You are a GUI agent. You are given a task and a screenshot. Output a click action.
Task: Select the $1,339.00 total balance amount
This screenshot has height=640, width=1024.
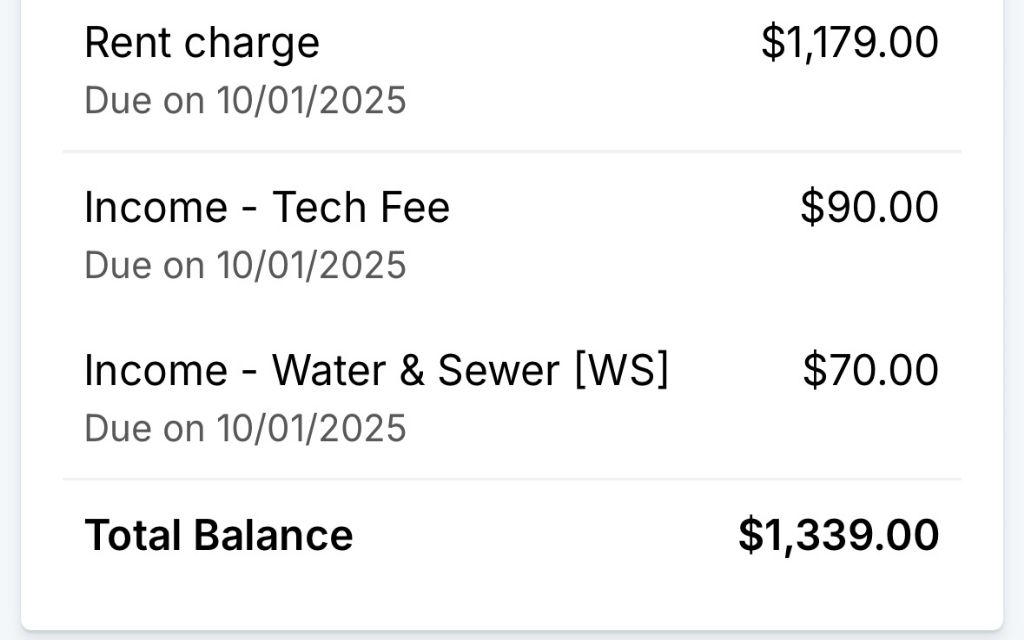coord(838,535)
